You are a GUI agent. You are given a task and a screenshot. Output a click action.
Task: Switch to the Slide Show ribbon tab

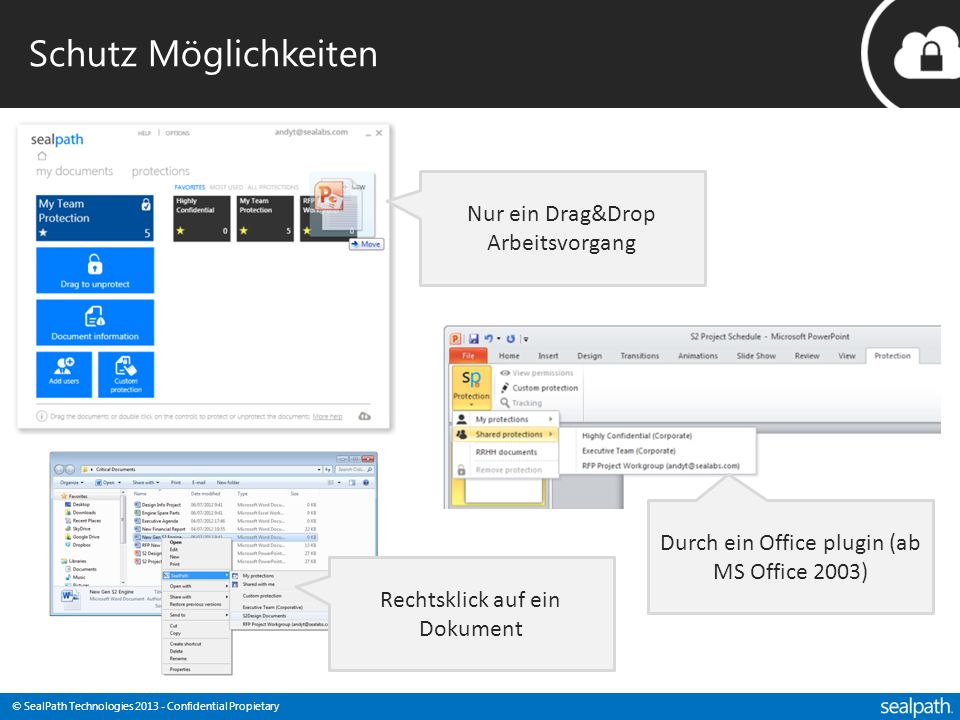click(756, 356)
